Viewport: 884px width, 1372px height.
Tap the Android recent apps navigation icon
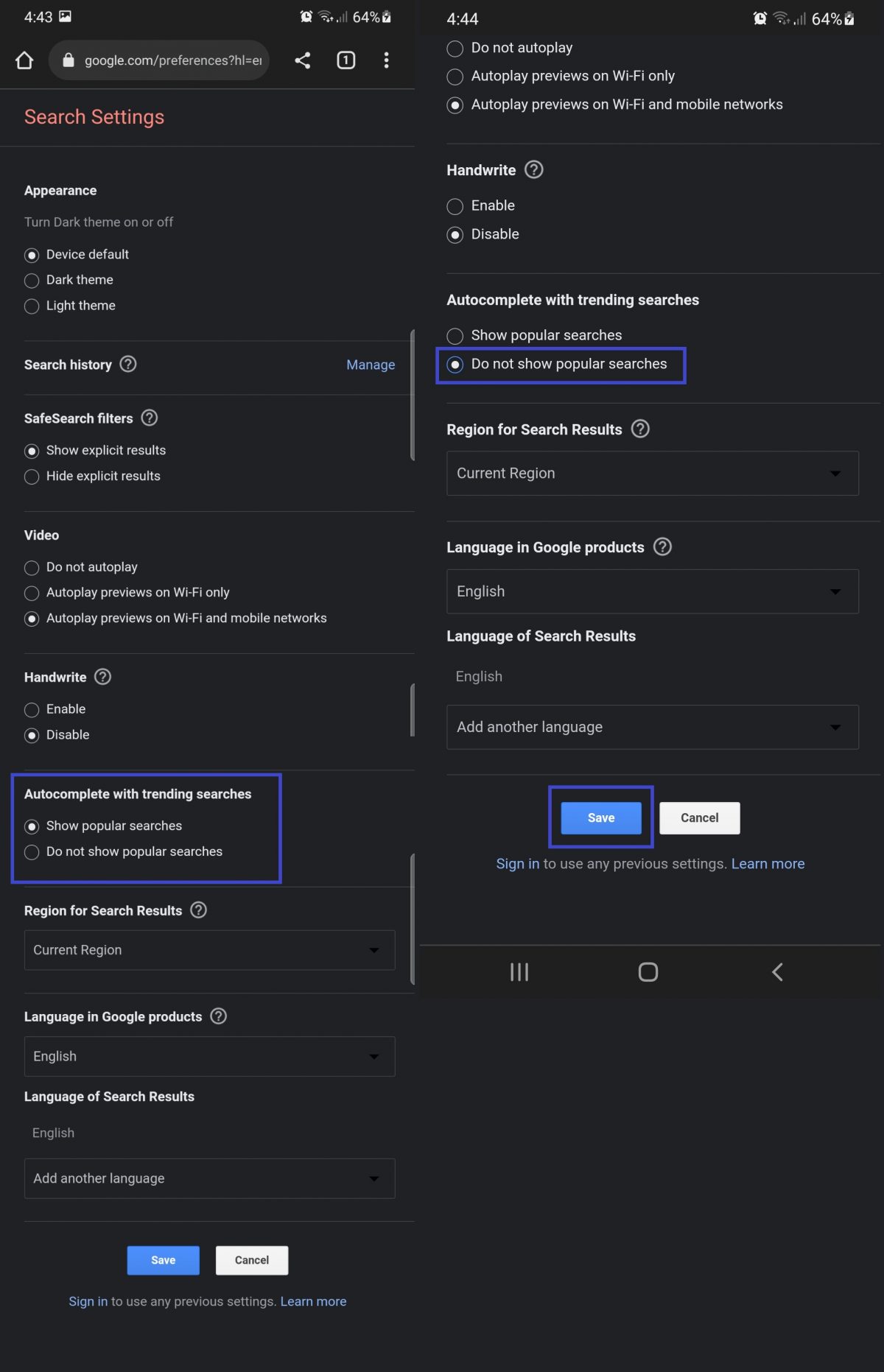[519, 972]
